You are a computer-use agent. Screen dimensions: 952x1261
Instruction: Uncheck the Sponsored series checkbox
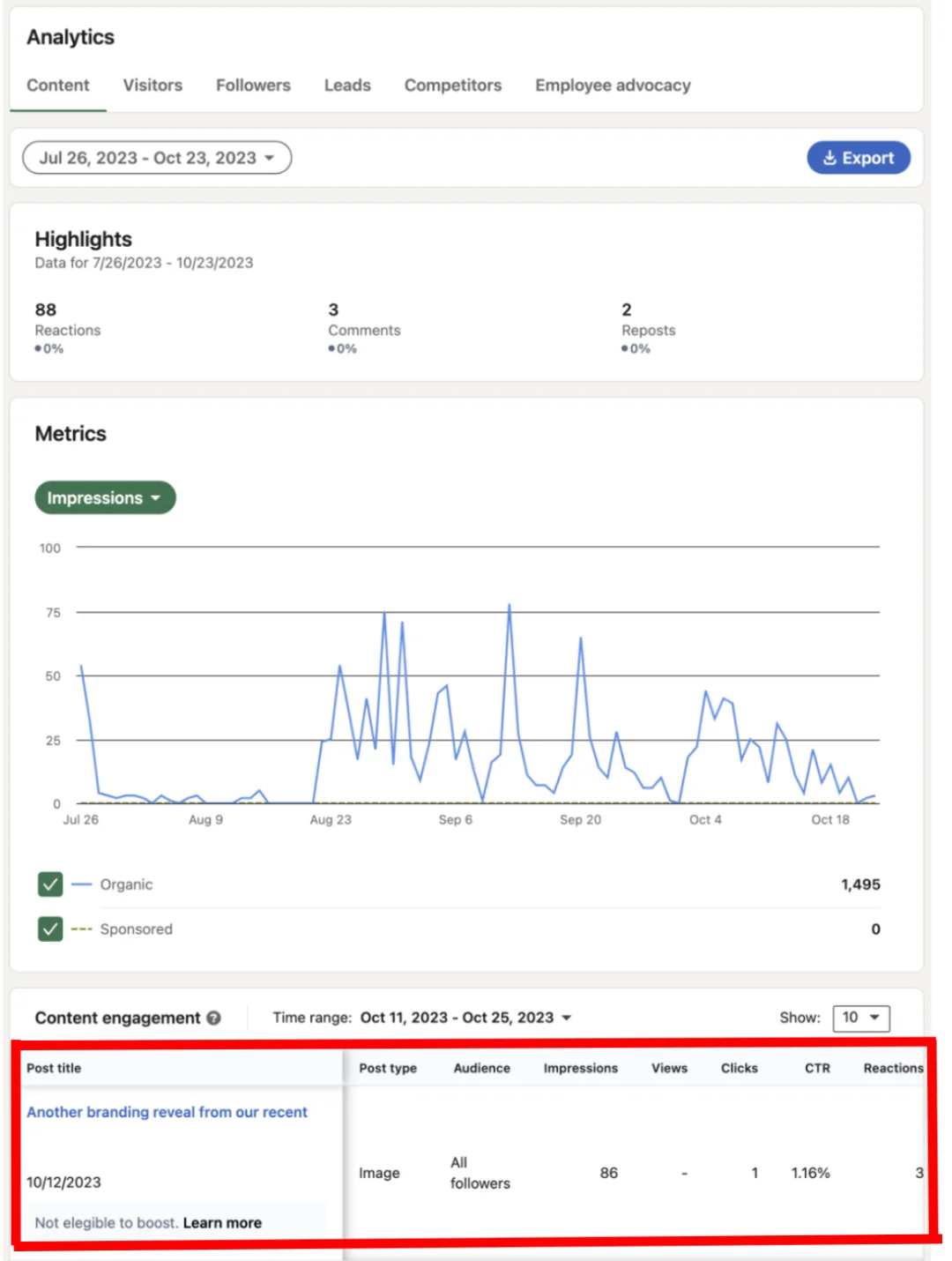pyautogui.click(x=50, y=929)
